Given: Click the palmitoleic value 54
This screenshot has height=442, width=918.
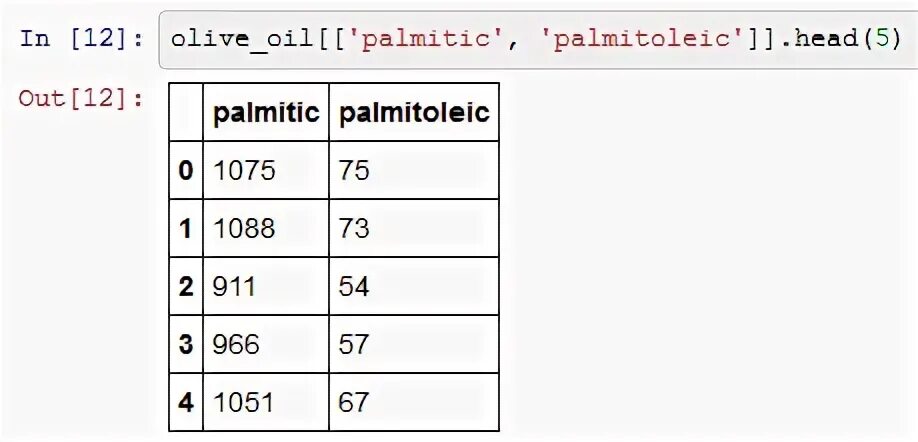Looking at the screenshot, I should click(x=354, y=287).
